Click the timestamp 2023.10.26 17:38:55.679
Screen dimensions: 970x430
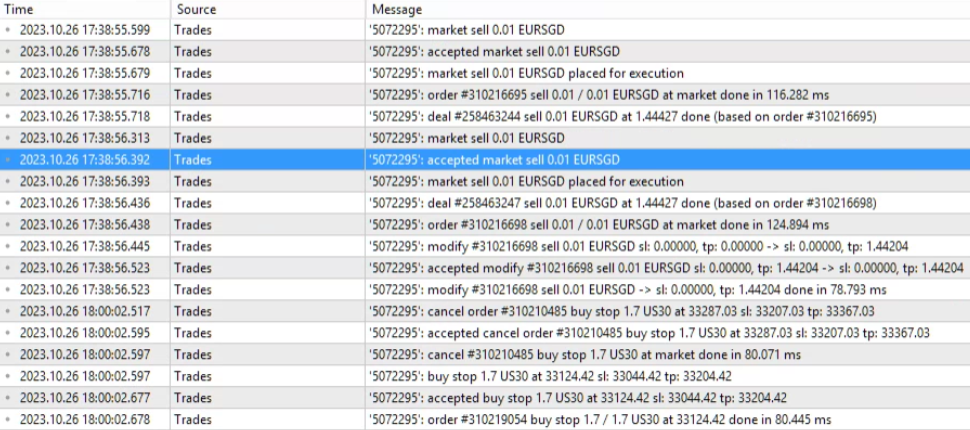(x=84, y=73)
